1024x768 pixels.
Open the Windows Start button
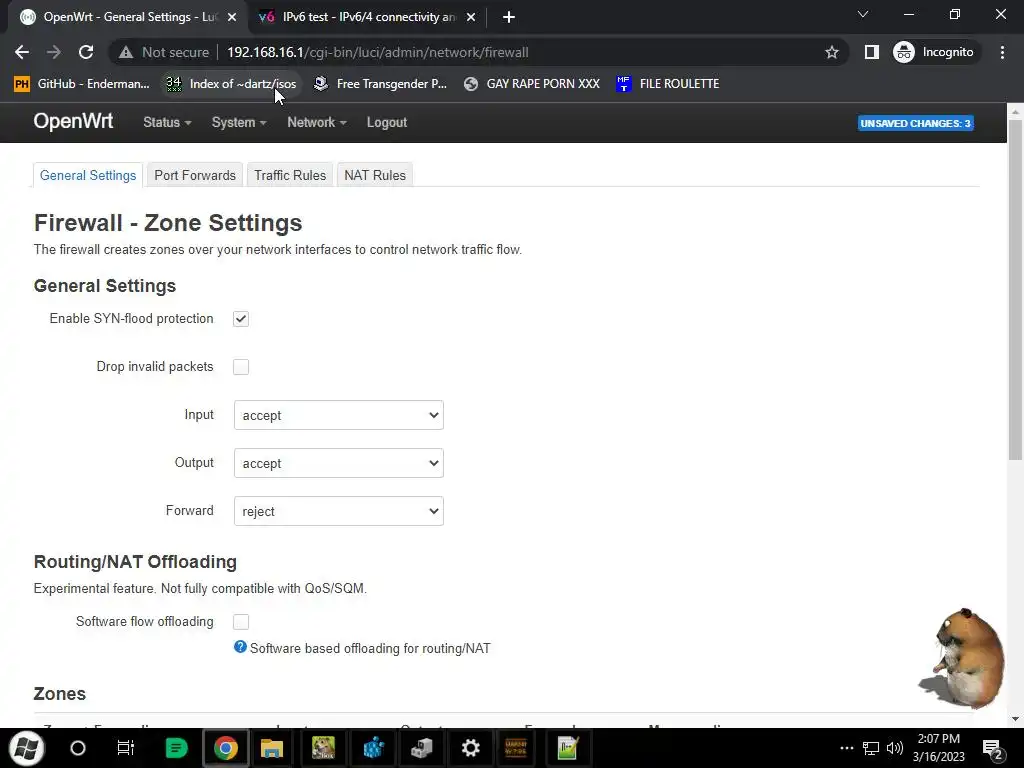[x=26, y=748]
